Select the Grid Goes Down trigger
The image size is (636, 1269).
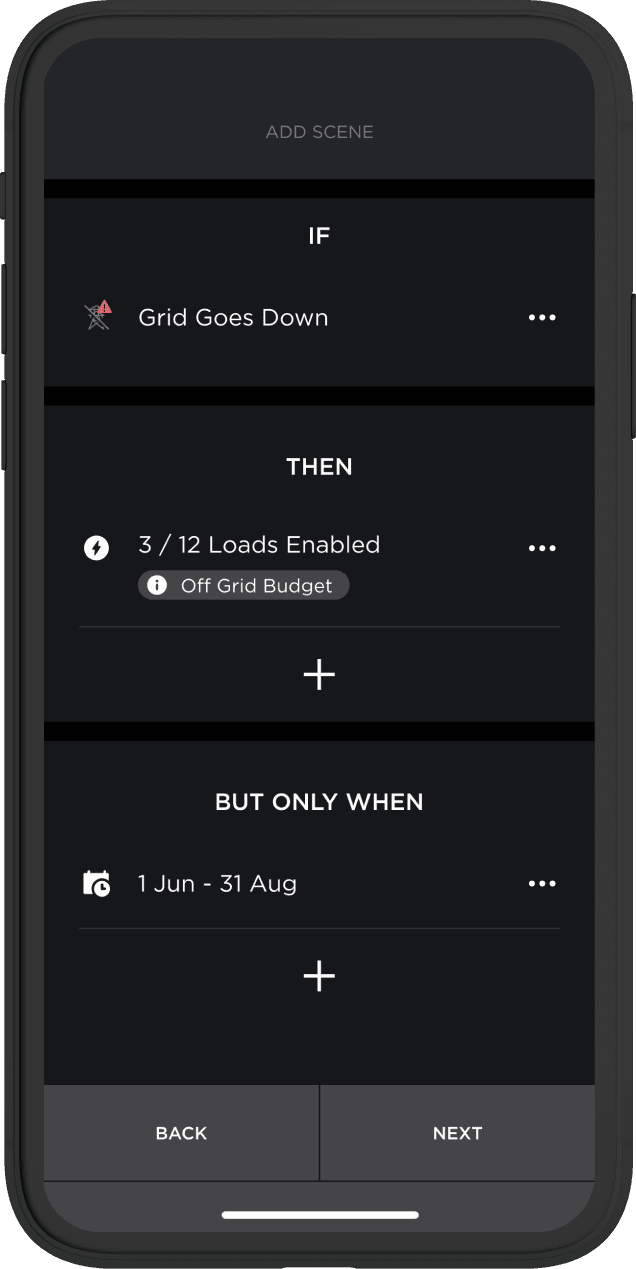tap(233, 318)
